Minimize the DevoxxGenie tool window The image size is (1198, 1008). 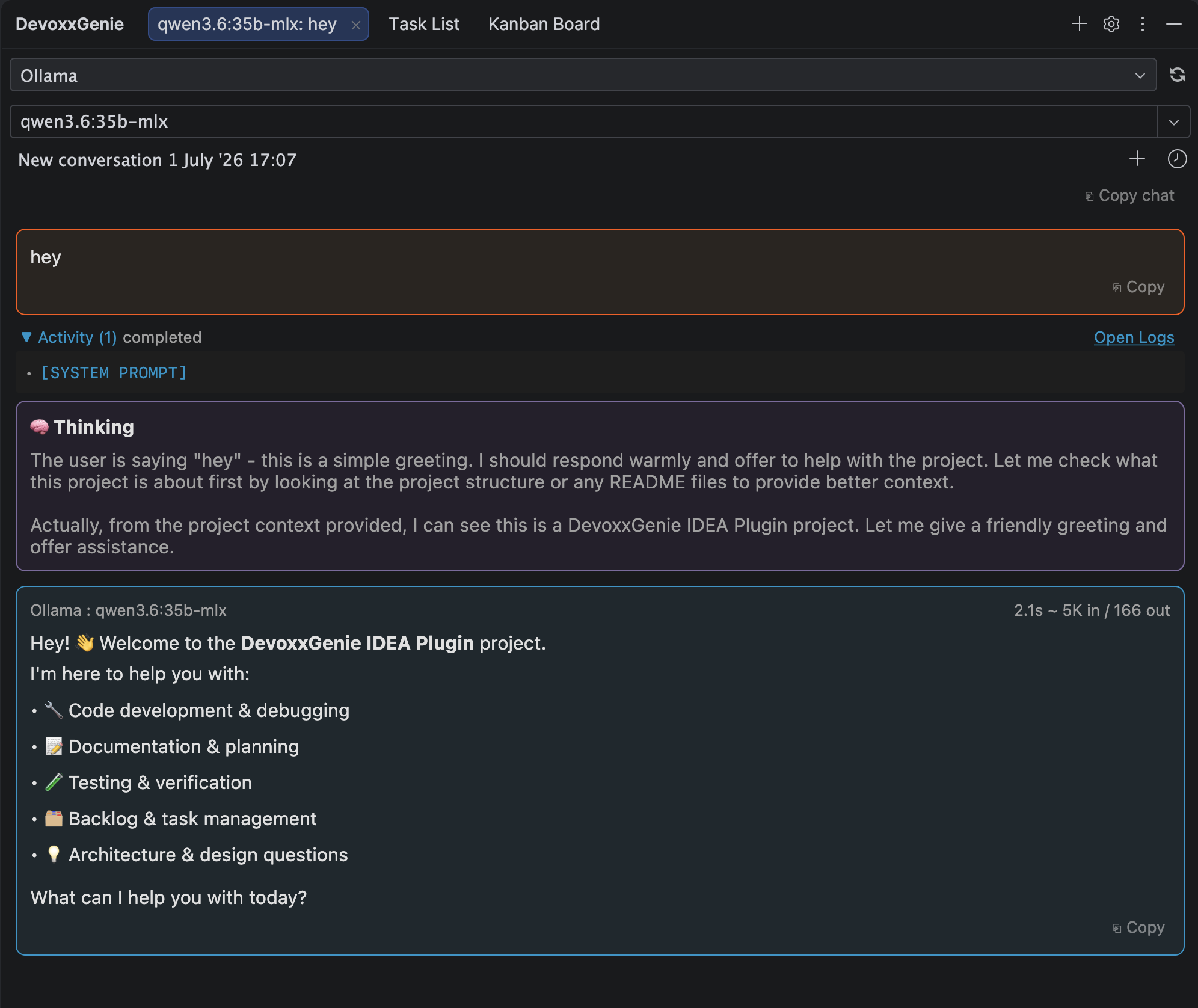(1174, 24)
